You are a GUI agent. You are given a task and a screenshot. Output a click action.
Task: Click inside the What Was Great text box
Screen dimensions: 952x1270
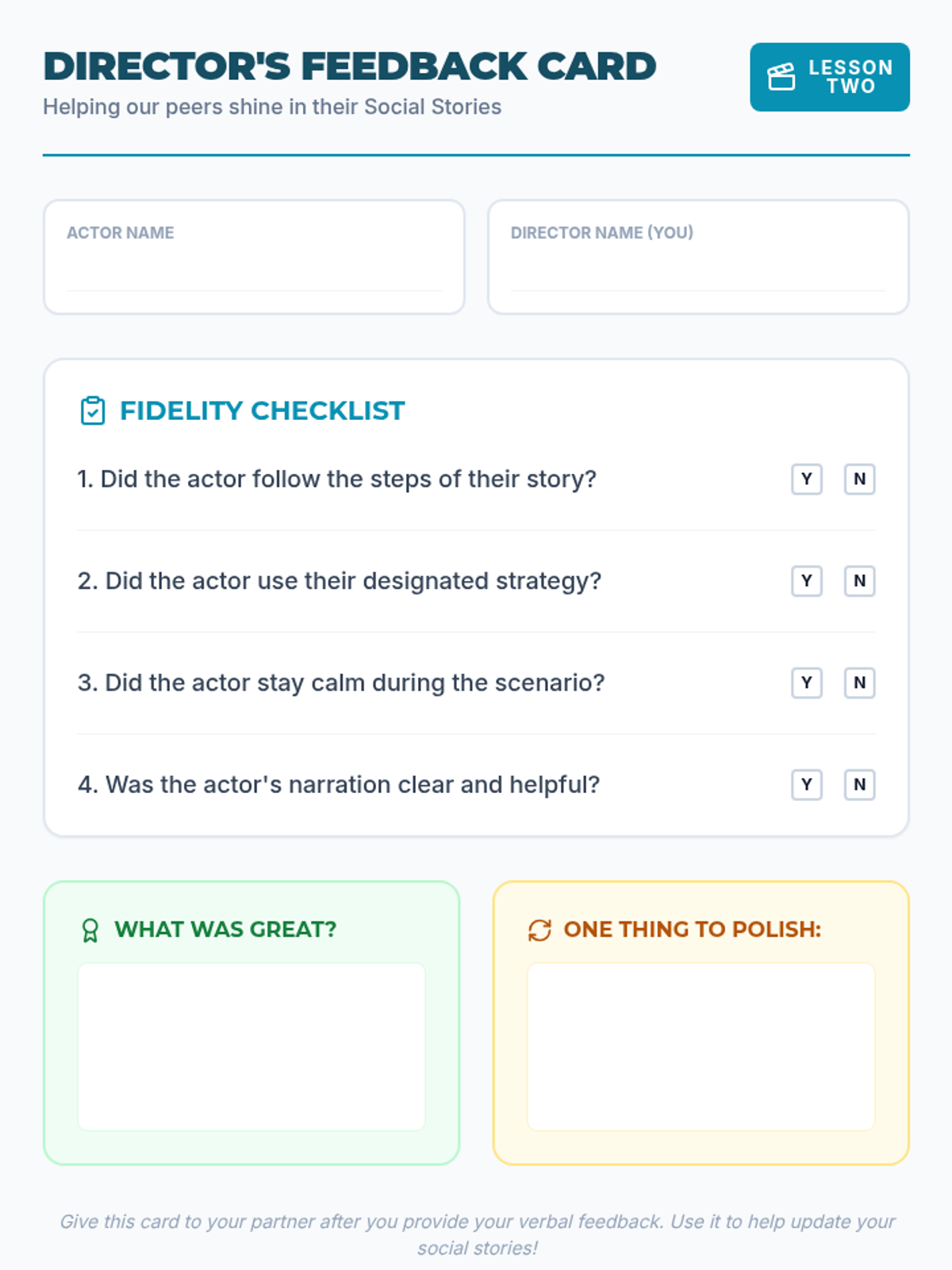click(251, 1046)
